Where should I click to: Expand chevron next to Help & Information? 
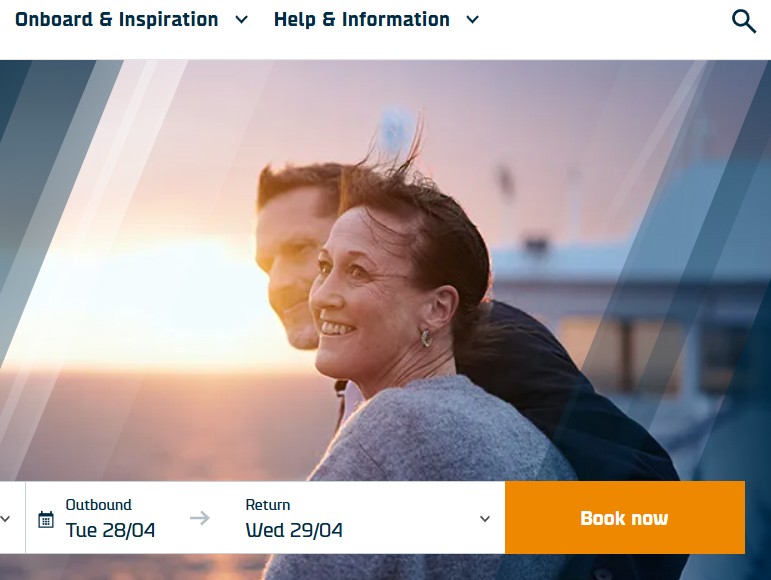pyautogui.click(x=473, y=20)
